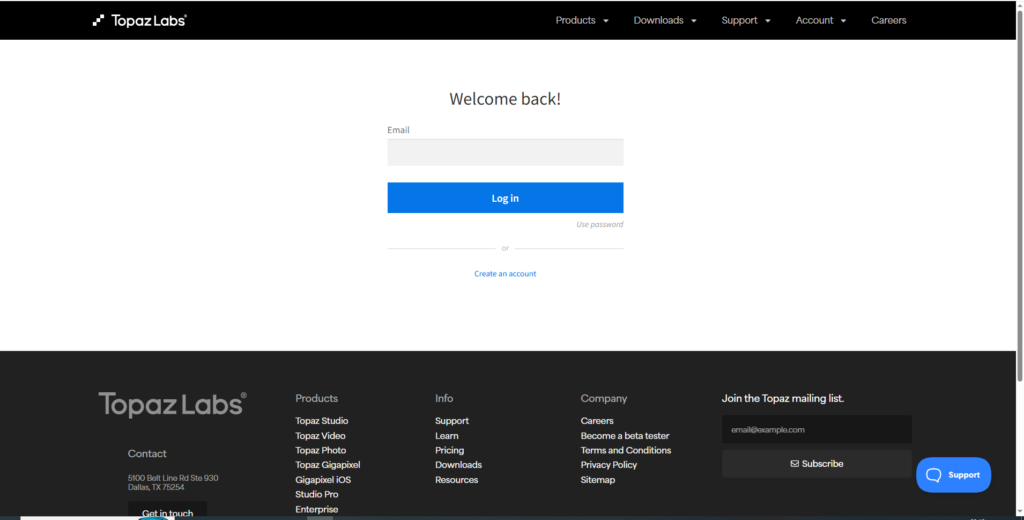Click the Topaz Labs logo in header

[x=140, y=20]
